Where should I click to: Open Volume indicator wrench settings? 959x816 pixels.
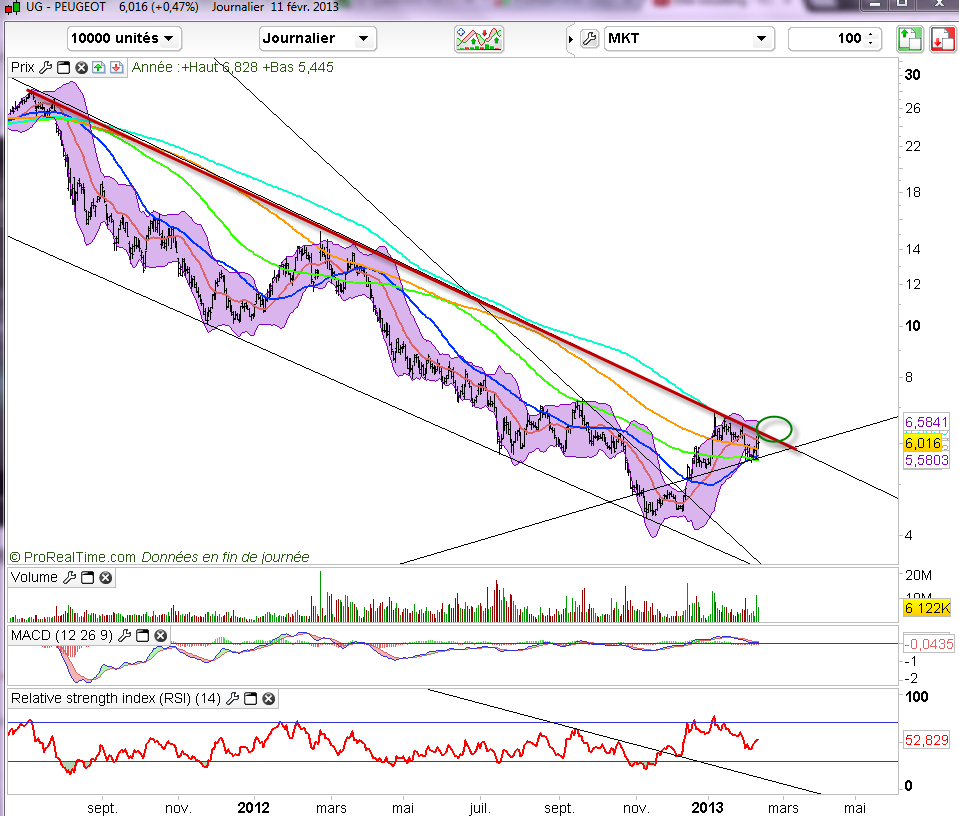click(x=70, y=577)
